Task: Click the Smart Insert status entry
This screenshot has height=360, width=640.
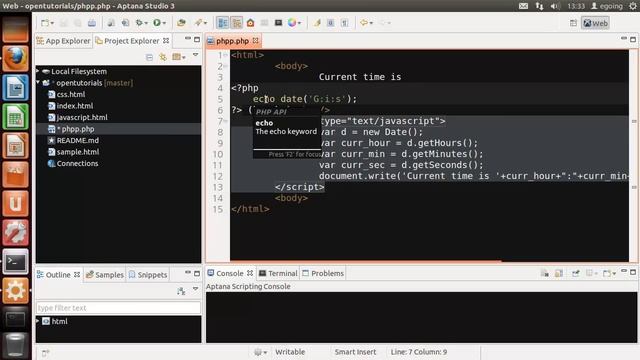Action: 355,352
